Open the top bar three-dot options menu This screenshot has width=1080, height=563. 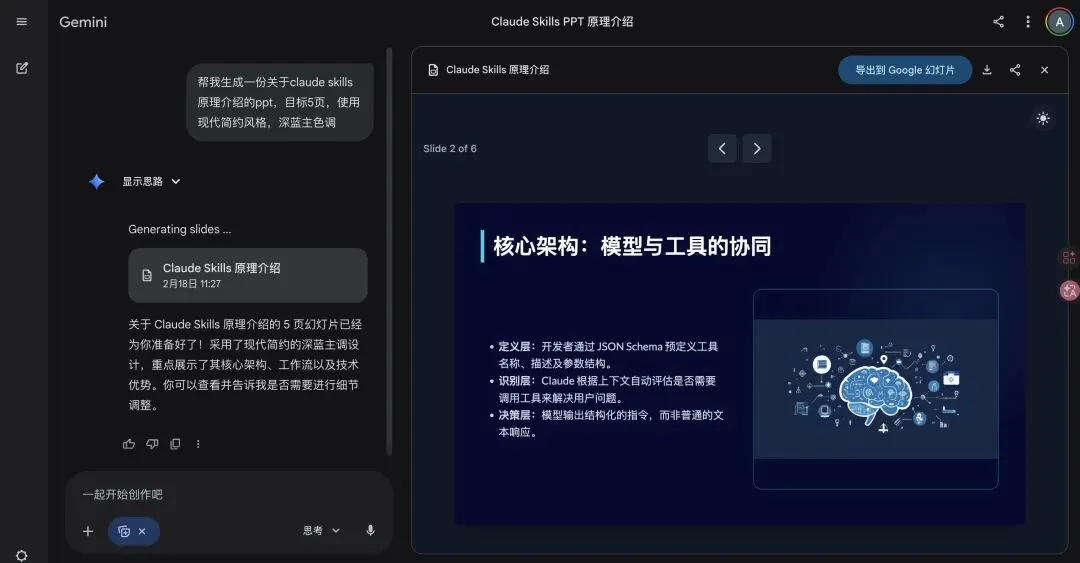[1028, 22]
